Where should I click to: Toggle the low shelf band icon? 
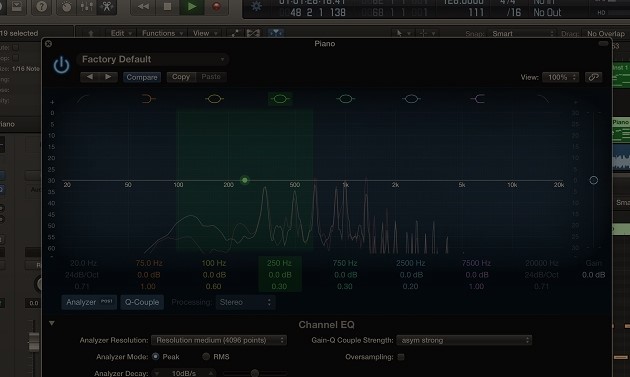tap(148, 98)
